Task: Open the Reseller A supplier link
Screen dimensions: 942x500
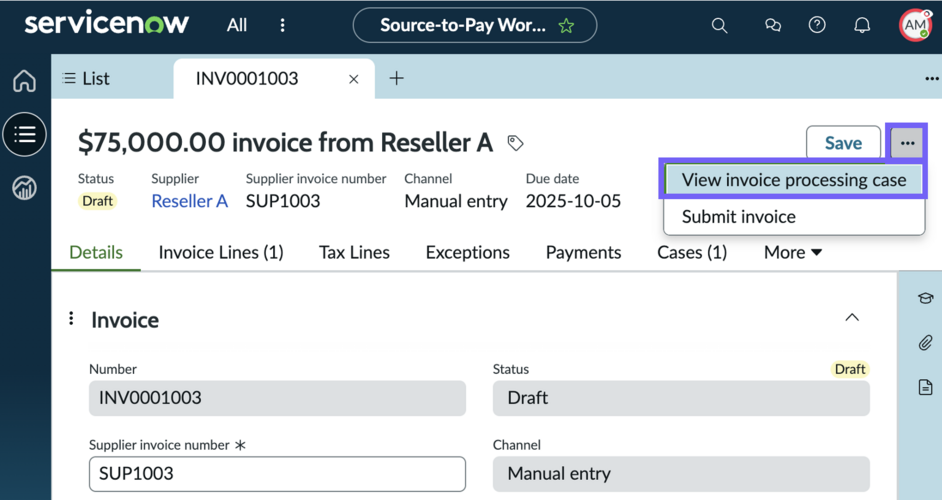Action: tap(189, 201)
